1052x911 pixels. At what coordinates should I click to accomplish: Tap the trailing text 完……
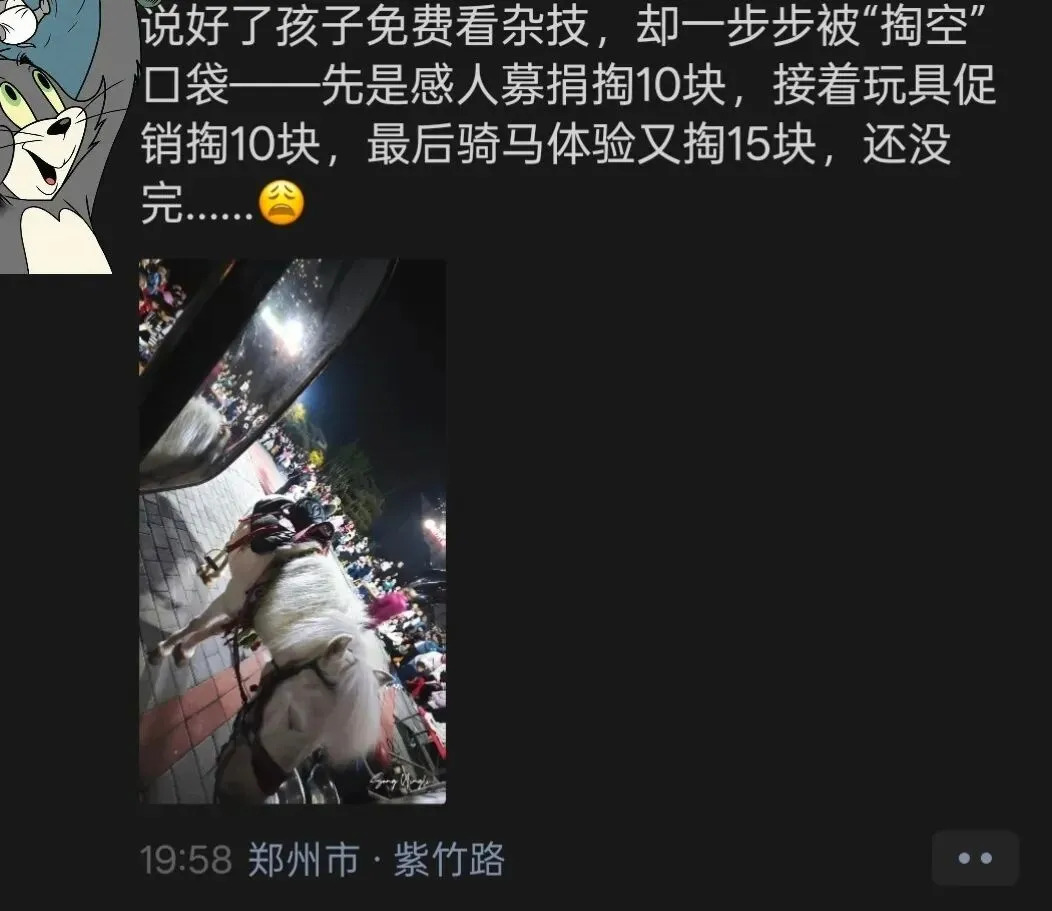[197, 203]
